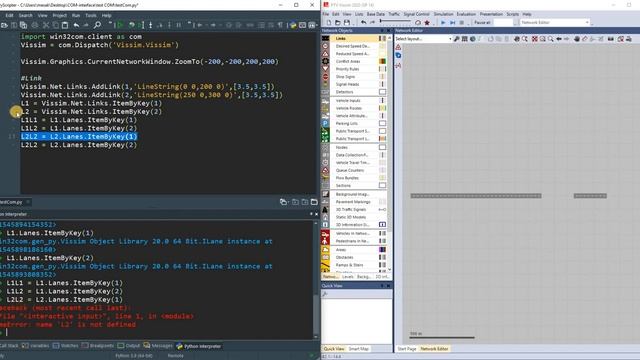This screenshot has height=360, width=640.
Task: Click the magnifier Find icon in PyScripter toolbar
Action: tap(97, 25)
